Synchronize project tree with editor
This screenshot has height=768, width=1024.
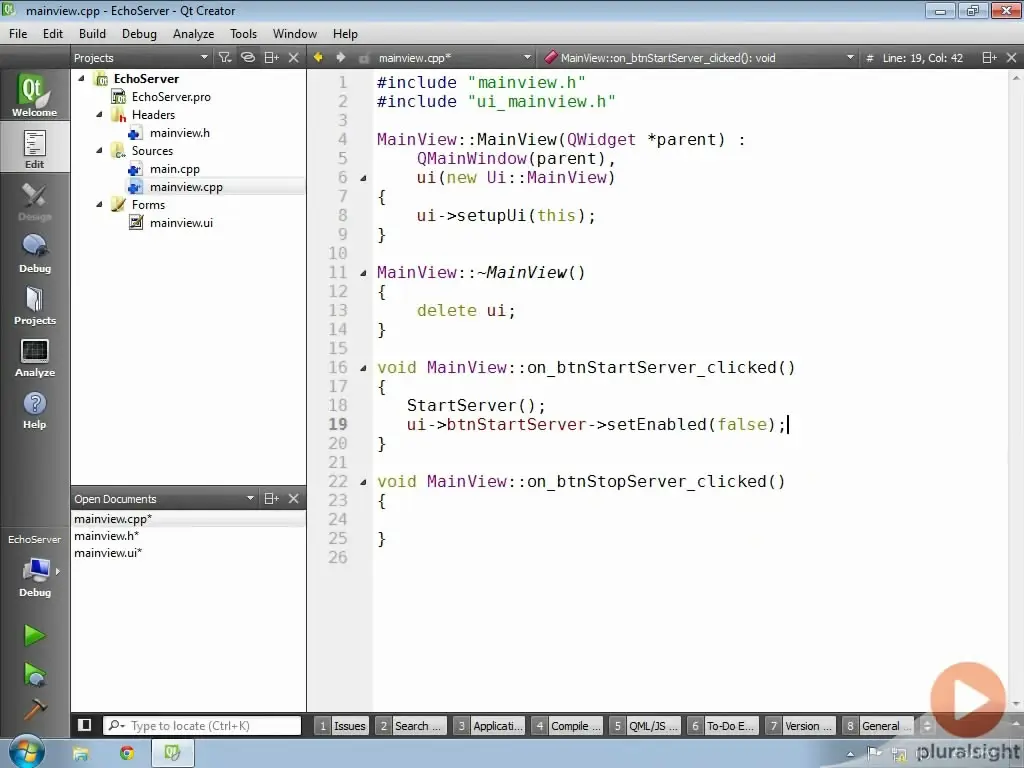coord(248,57)
